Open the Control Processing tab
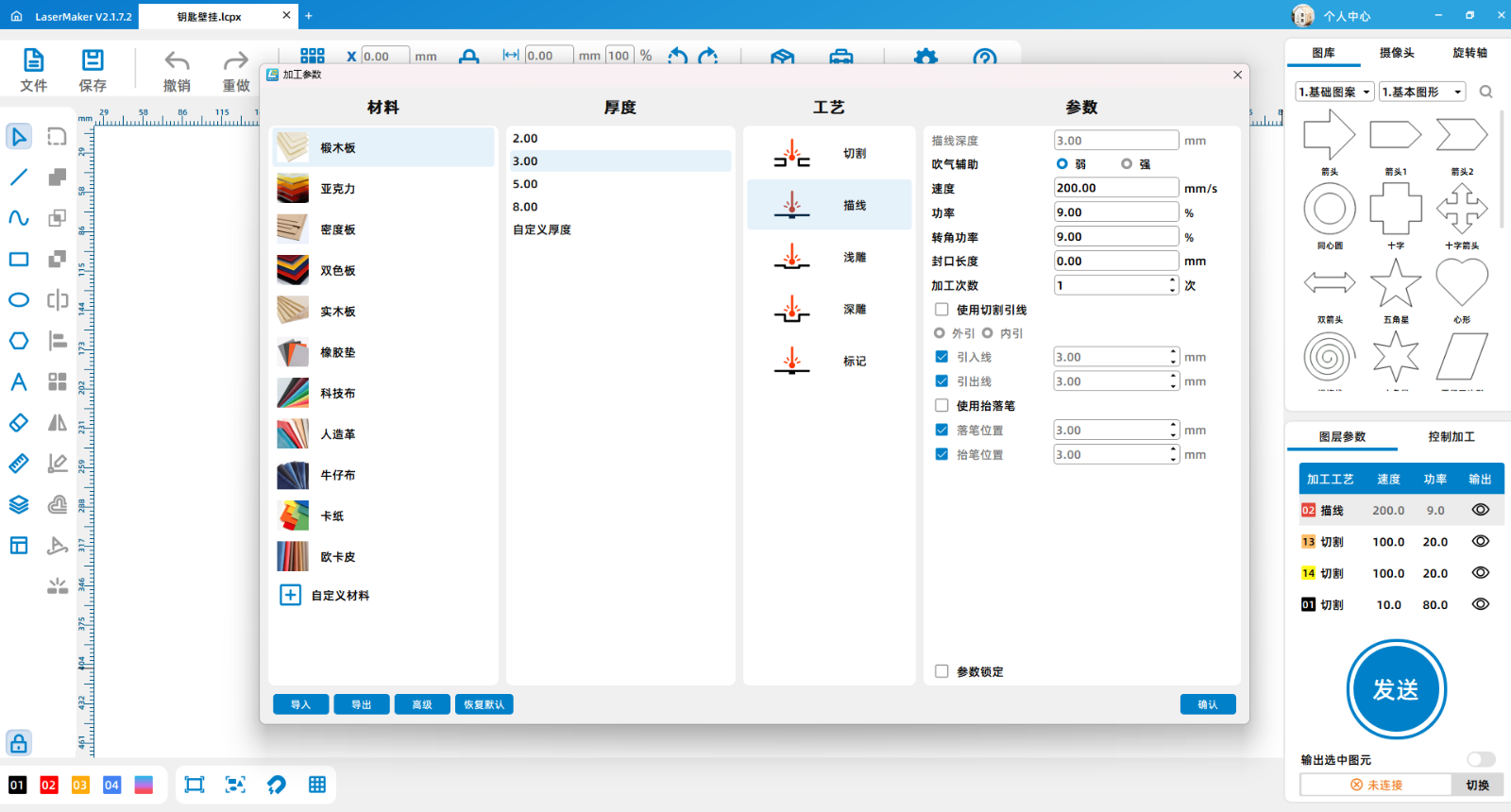This screenshot has width=1511, height=812. pos(1451,436)
